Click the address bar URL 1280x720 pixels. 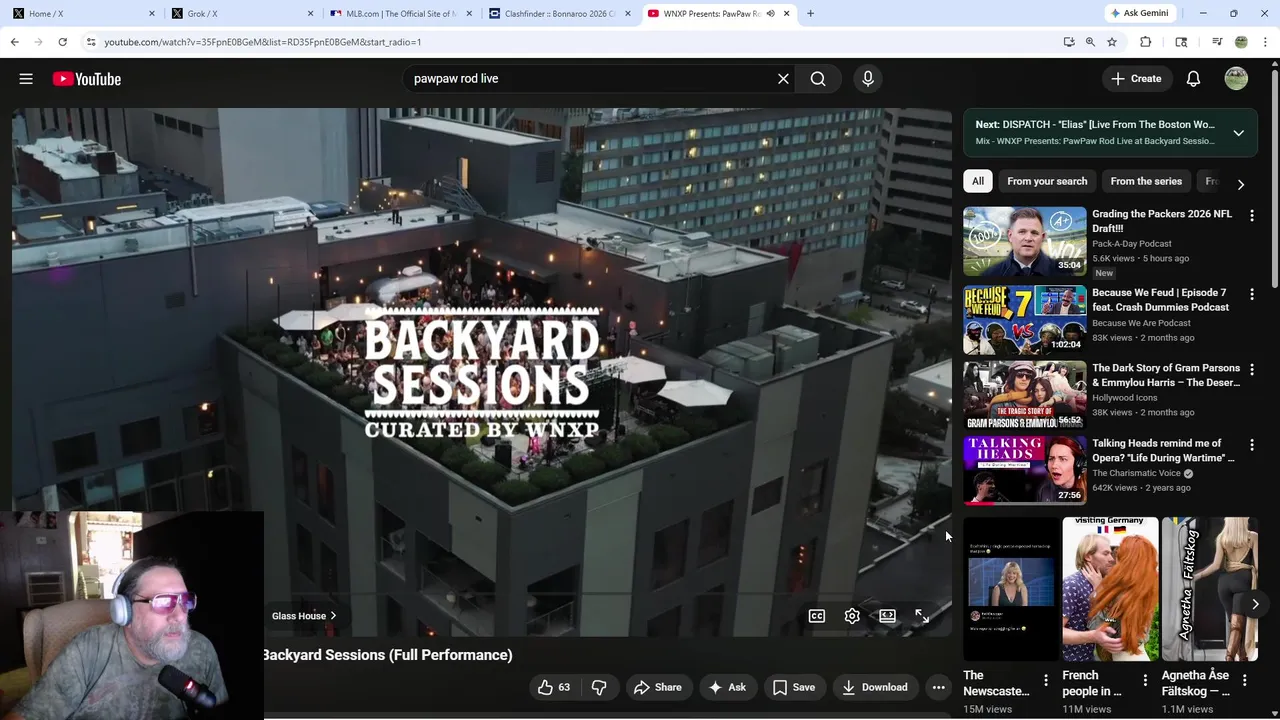coord(263,42)
